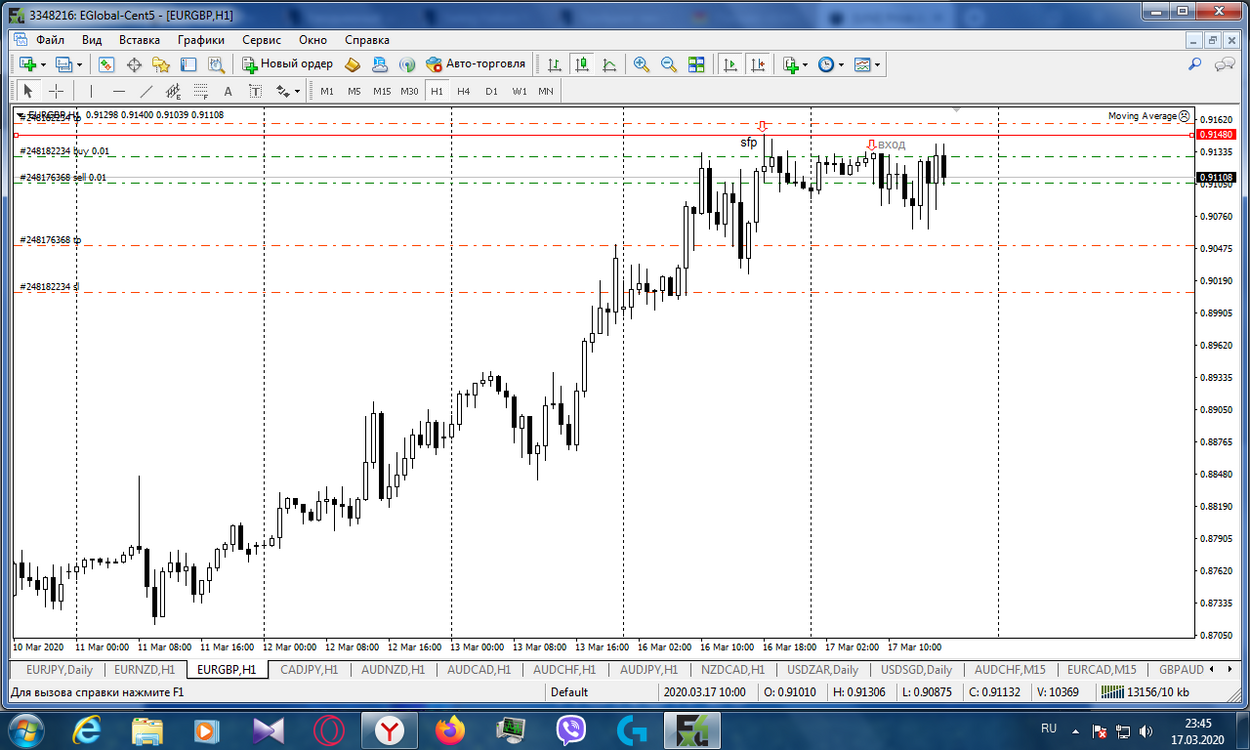Toggle chart auto-scroll
The height and width of the screenshot is (750, 1250).
[731, 64]
